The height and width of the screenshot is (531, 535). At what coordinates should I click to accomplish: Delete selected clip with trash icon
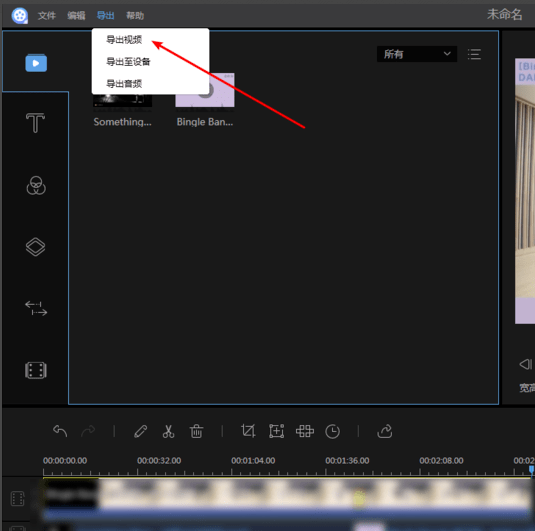click(197, 431)
